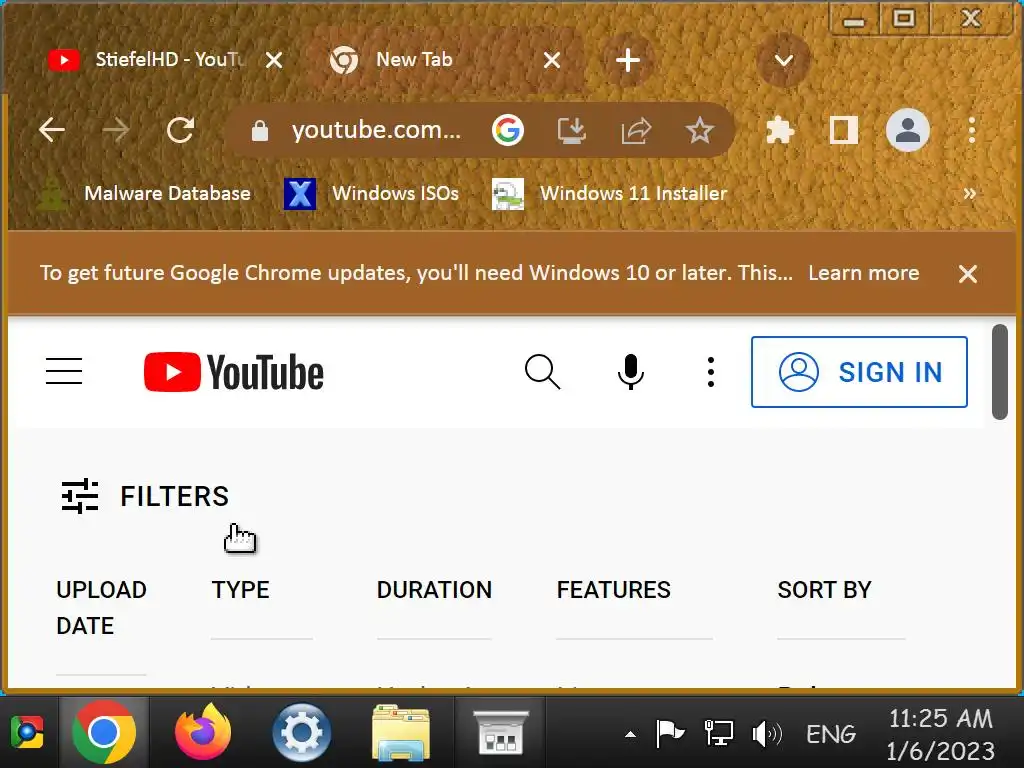Viewport: 1024px width, 768px height.
Task: Click the ENG language indicator
Action: tap(831, 734)
